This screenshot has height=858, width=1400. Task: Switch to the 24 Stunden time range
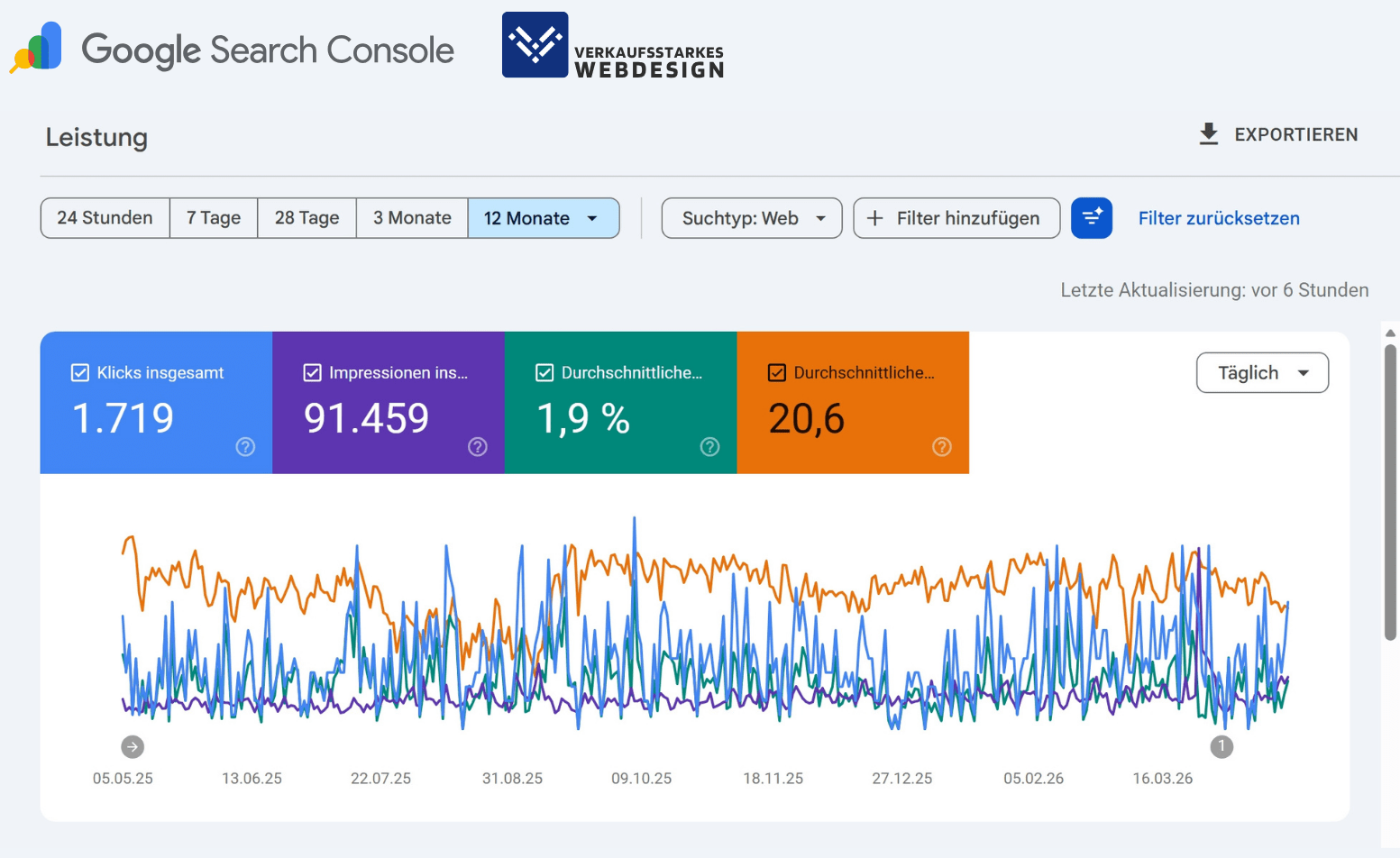point(104,218)
